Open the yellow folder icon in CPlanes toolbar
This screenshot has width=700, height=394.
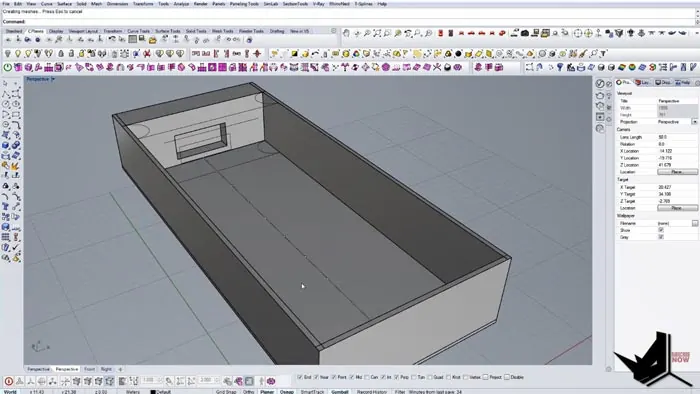coord(153,40)
